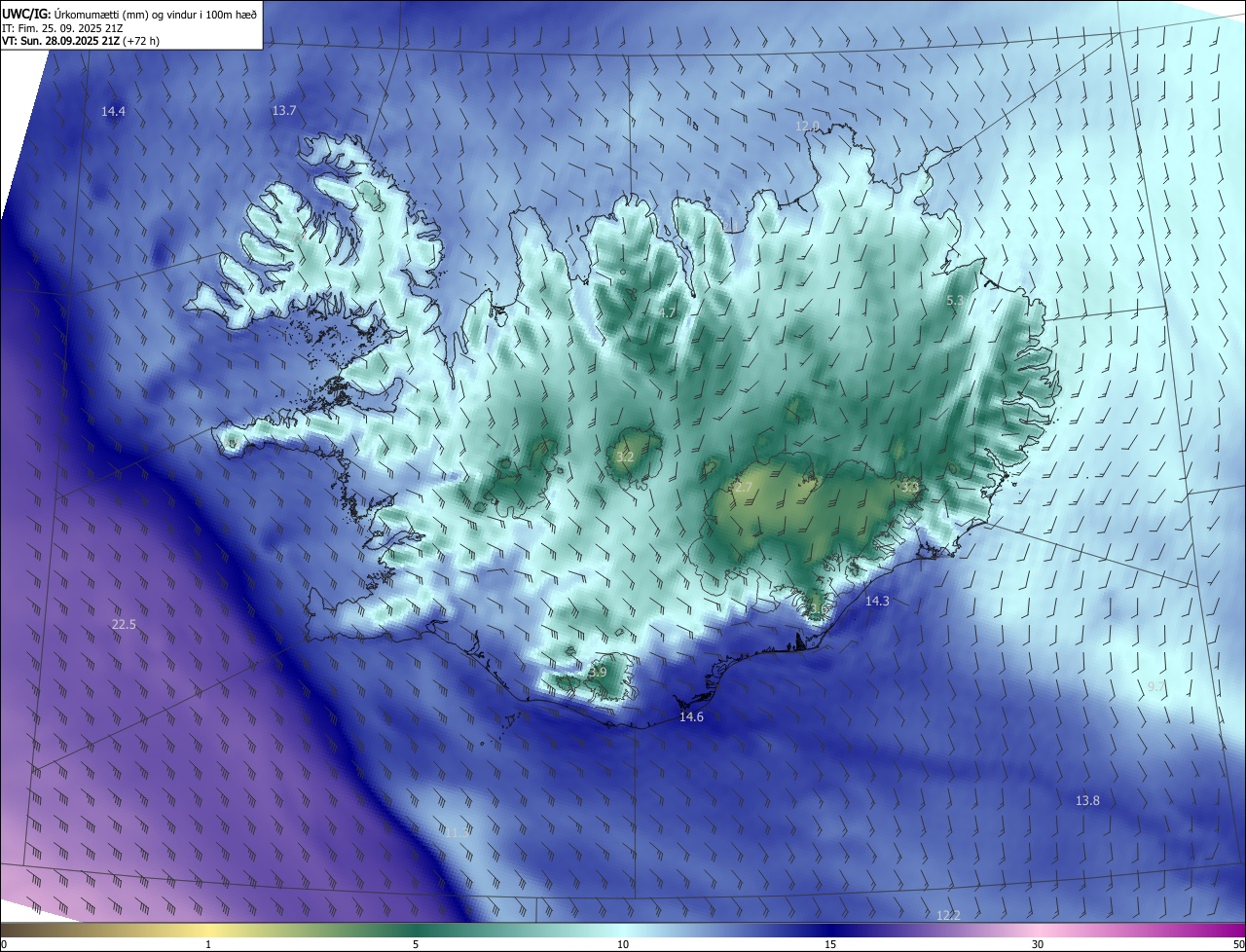
Task: Click the colorbar tick label 50
Action: click(x=1238, y=945)
